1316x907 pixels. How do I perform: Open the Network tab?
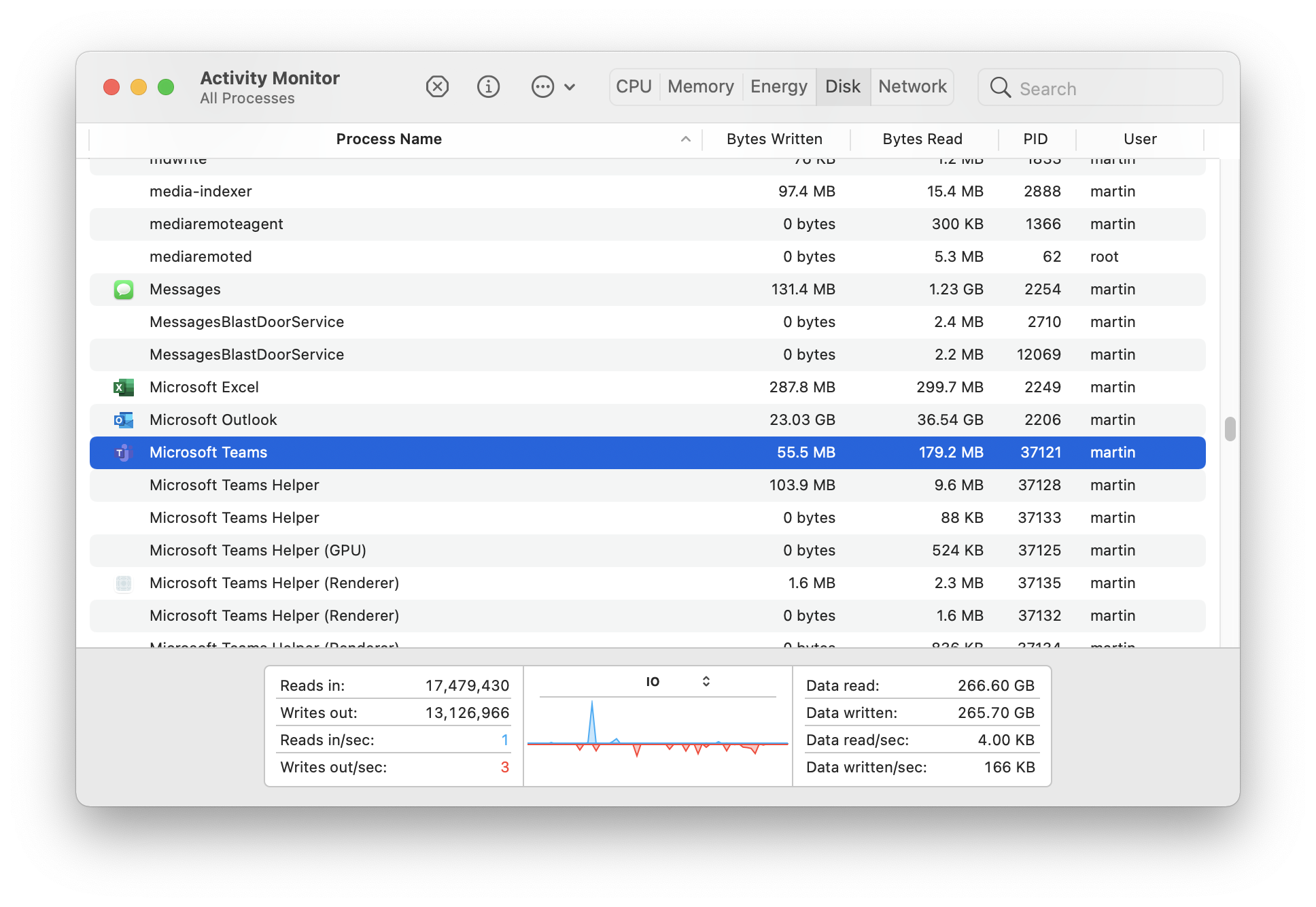pos(912,87)
